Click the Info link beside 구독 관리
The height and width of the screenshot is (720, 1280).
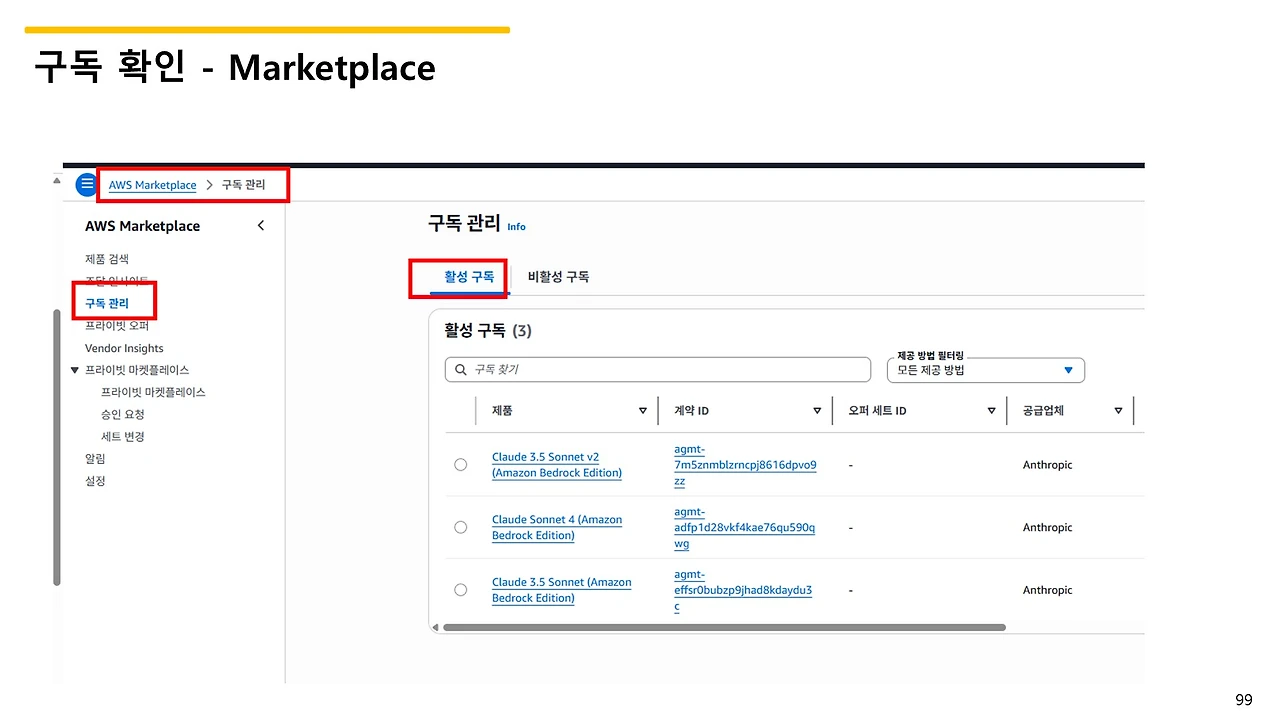click(x=516, y=227)
